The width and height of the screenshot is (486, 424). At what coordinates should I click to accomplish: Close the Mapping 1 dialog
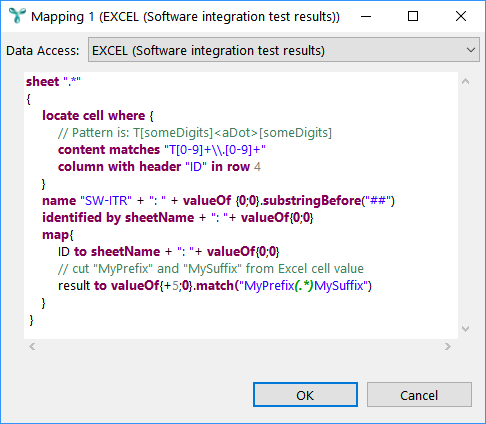tap(461, 16)
